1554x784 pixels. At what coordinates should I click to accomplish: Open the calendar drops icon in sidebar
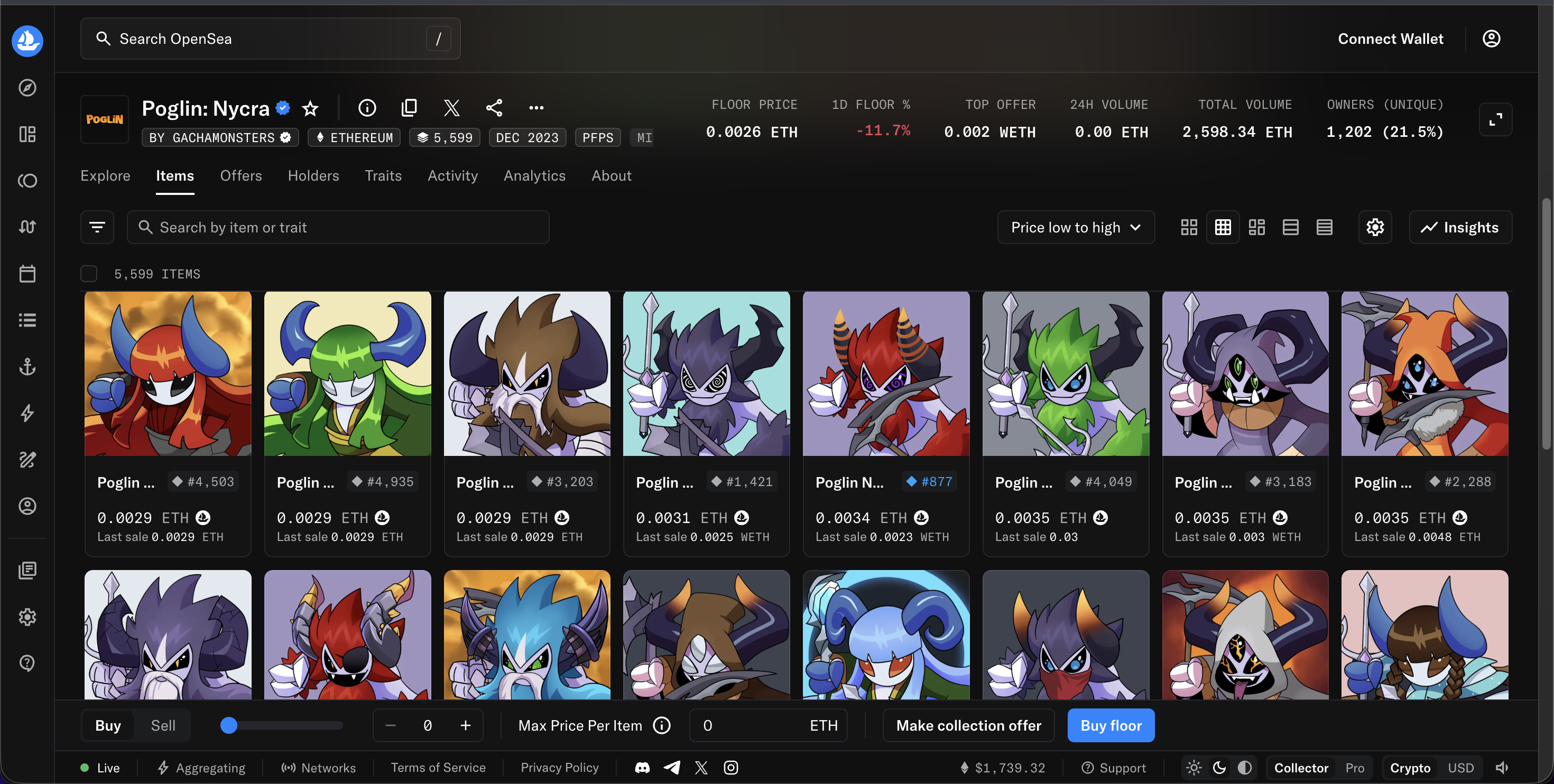pyautogui.click(x=27, y=274)
